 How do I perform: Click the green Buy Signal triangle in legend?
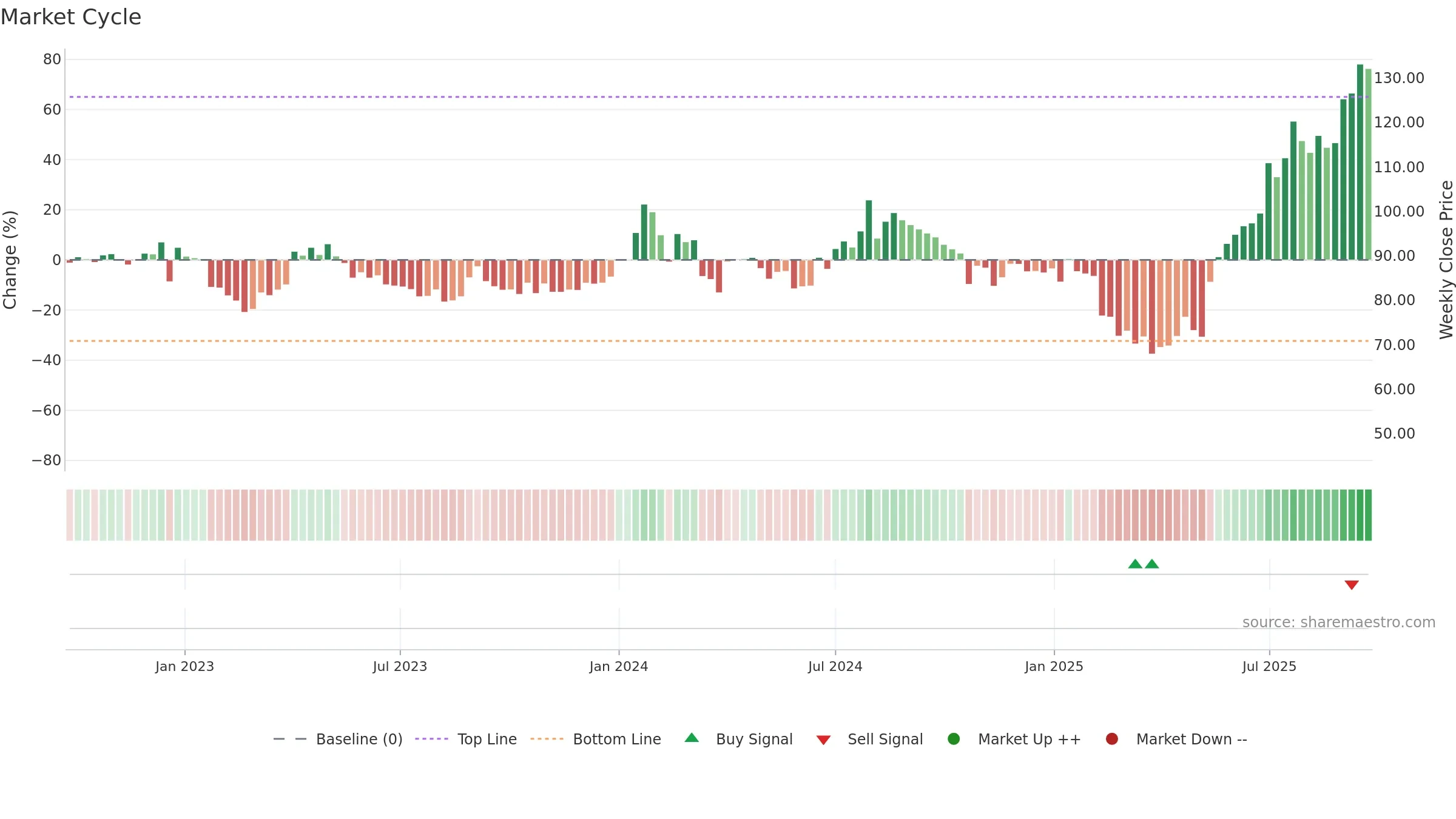click(692, 738)
